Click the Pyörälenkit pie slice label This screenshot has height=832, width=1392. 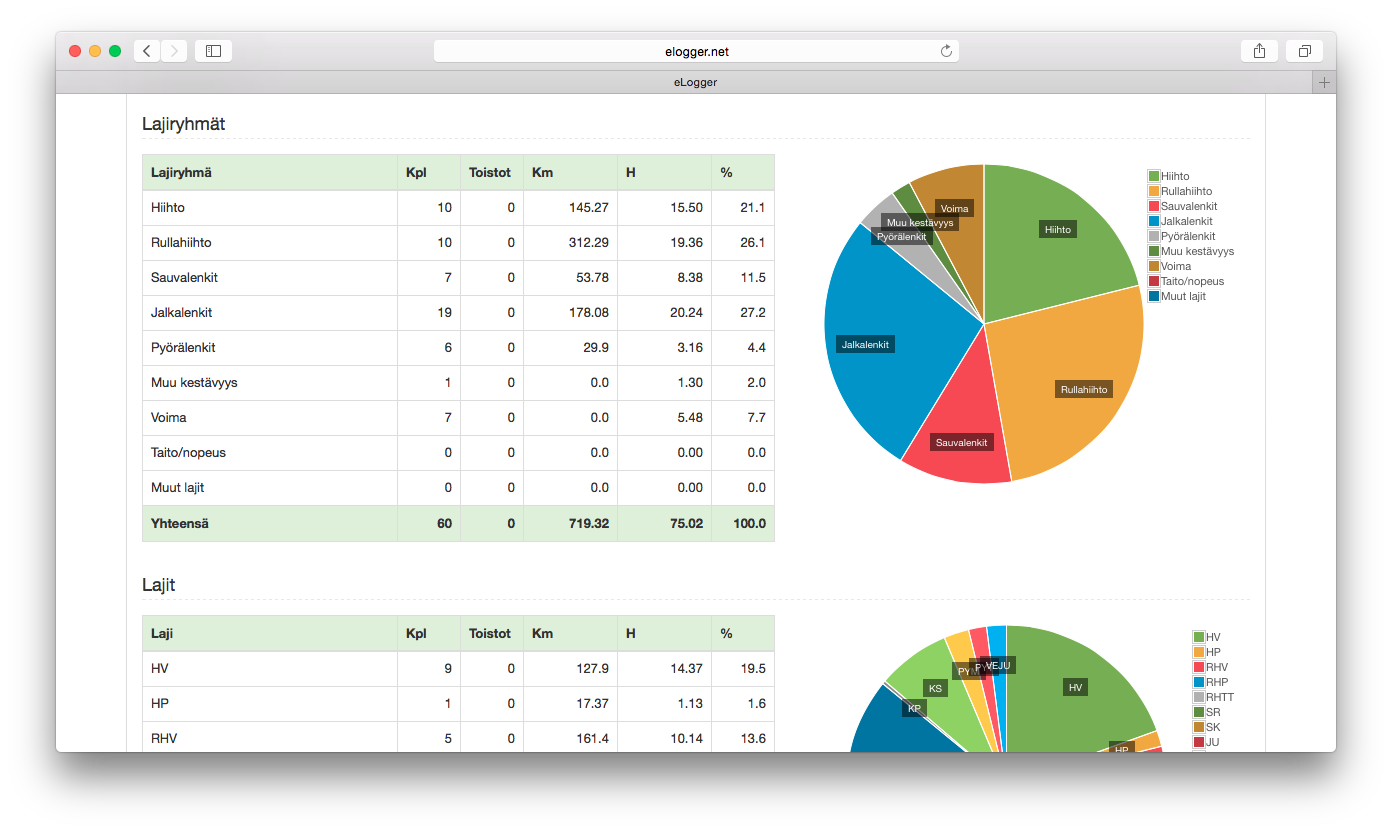(901, 237)
